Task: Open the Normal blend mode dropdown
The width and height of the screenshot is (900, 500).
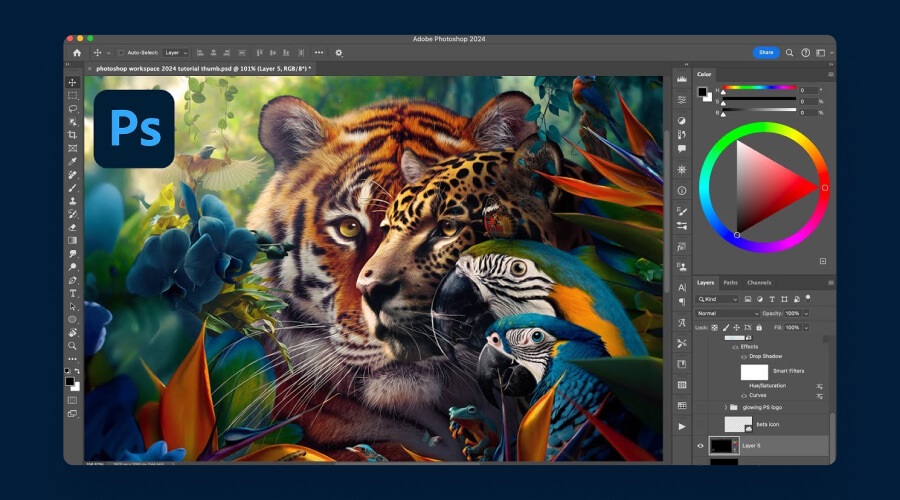Action: click(727, 313)
